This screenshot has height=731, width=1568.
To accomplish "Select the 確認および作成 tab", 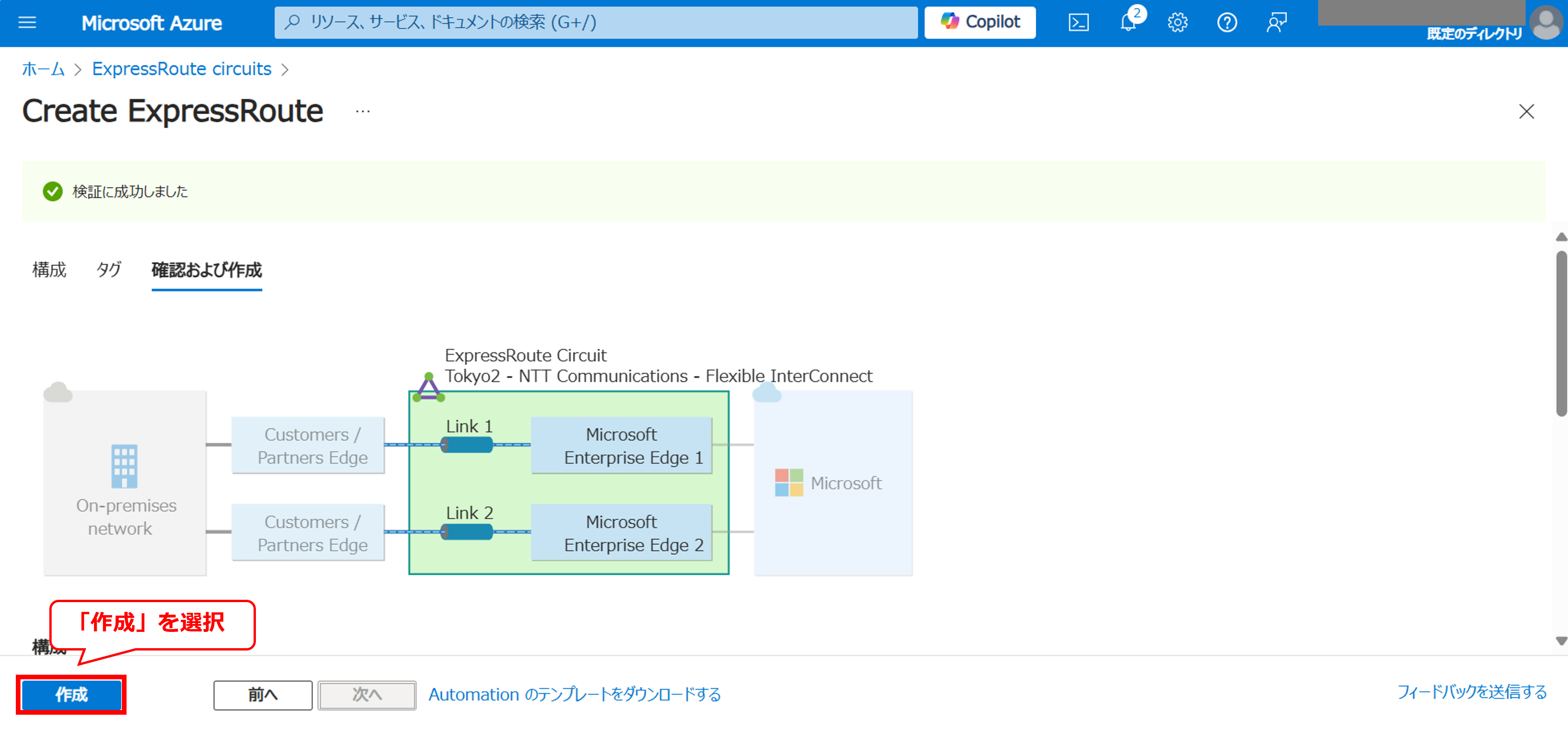I will pos(206,269).
